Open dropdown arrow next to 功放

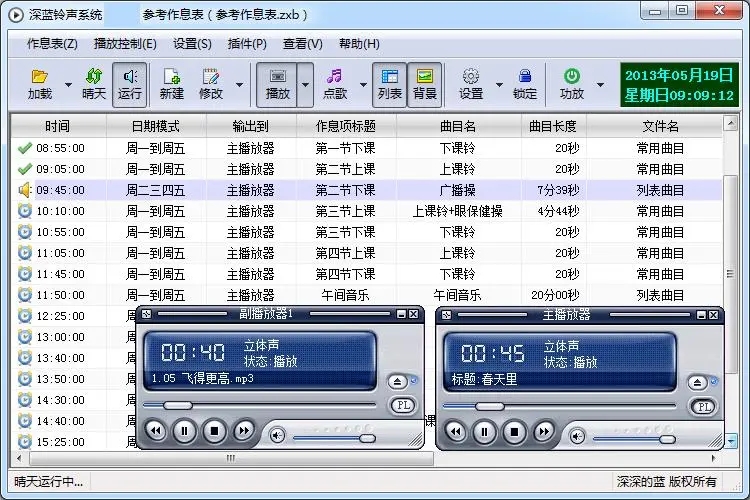click(600, 85)
